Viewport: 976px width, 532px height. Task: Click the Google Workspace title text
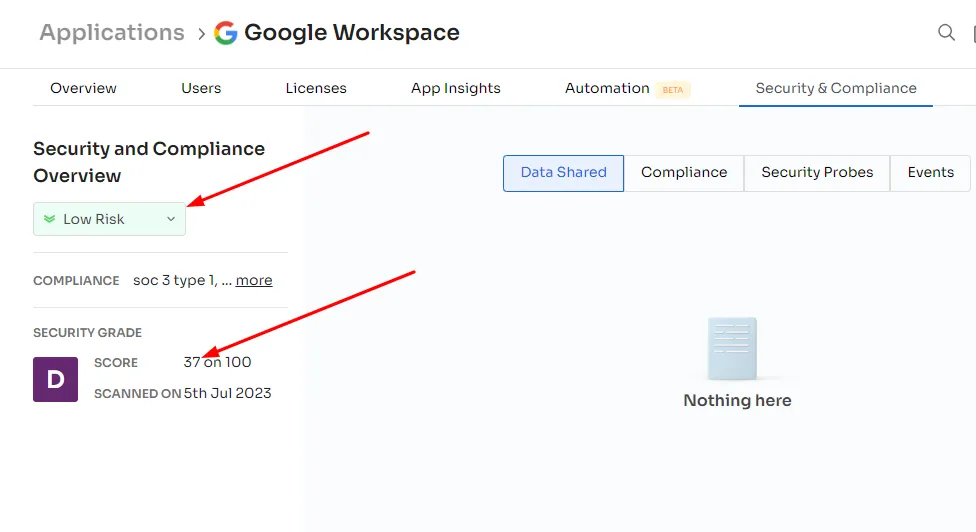[352, 32]
